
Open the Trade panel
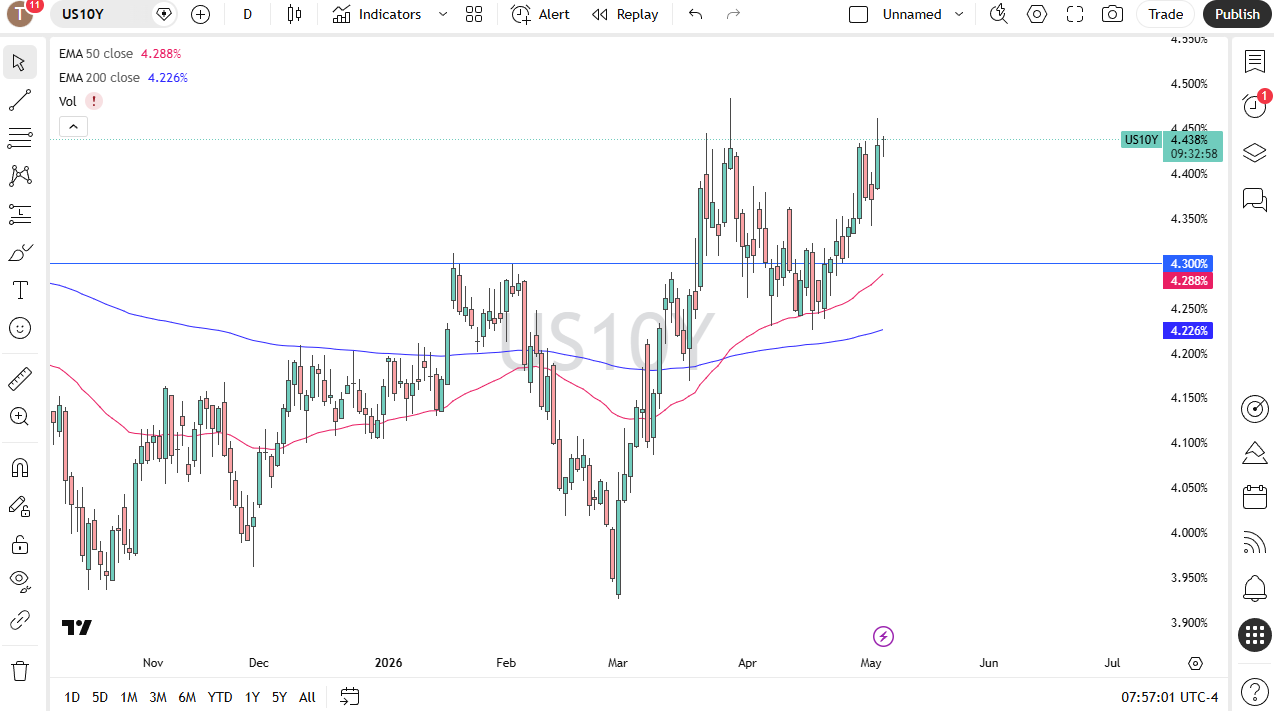[1165, 14]
